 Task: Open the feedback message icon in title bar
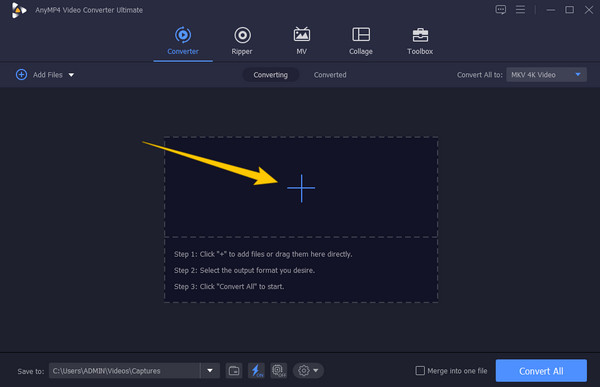[x=501, y=10]
